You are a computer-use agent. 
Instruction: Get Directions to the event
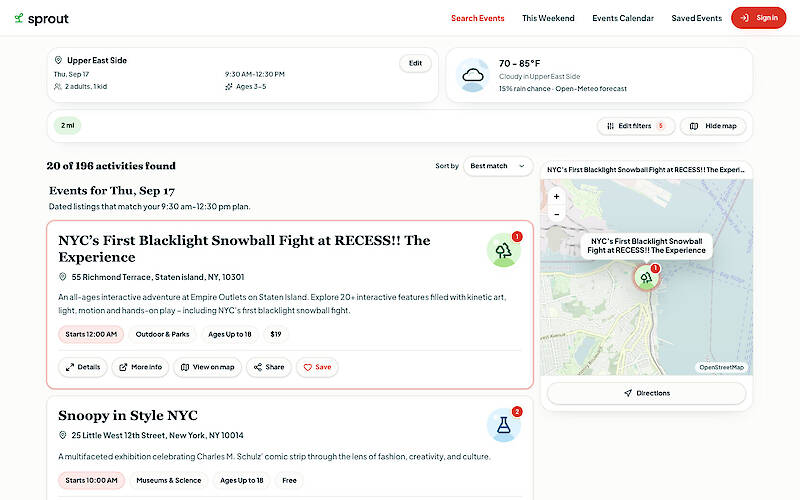[646, 393]
